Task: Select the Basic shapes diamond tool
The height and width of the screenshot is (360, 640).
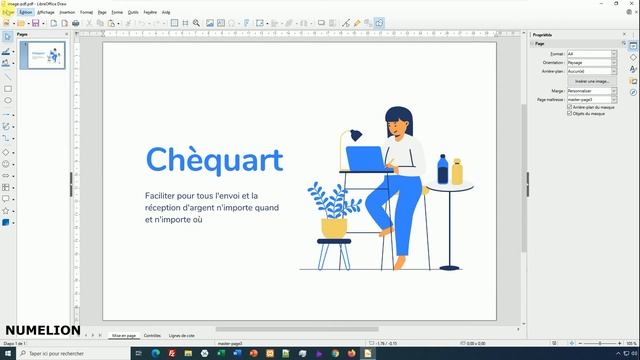Action: tap(6, 152)
